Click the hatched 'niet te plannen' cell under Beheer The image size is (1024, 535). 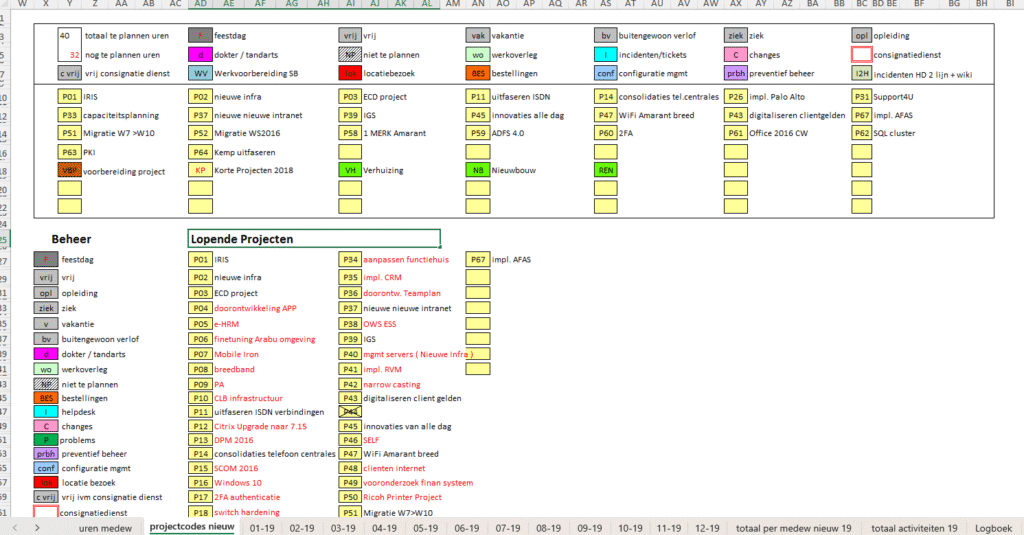coord(45,384)
